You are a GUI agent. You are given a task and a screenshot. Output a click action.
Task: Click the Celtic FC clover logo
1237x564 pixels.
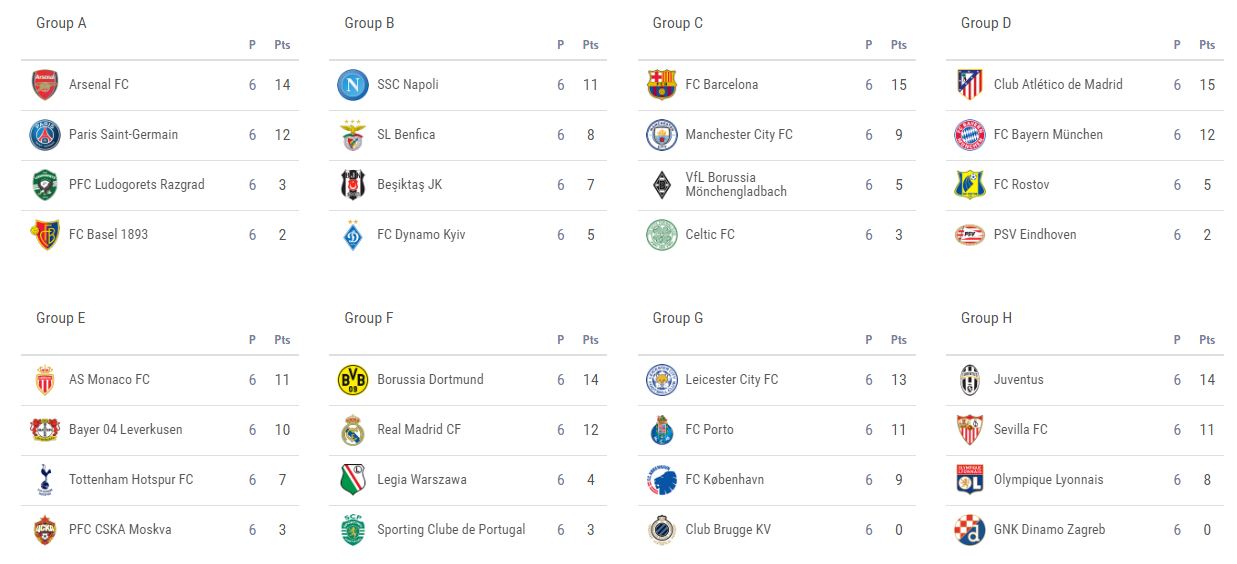pyautogui.click(x=661, y=235)
